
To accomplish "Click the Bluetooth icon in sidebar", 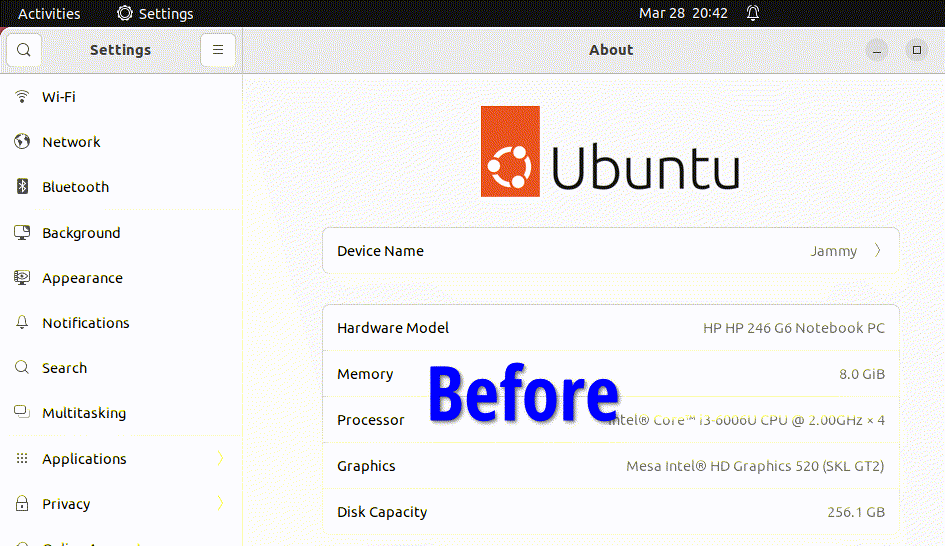I will point(22,187).
